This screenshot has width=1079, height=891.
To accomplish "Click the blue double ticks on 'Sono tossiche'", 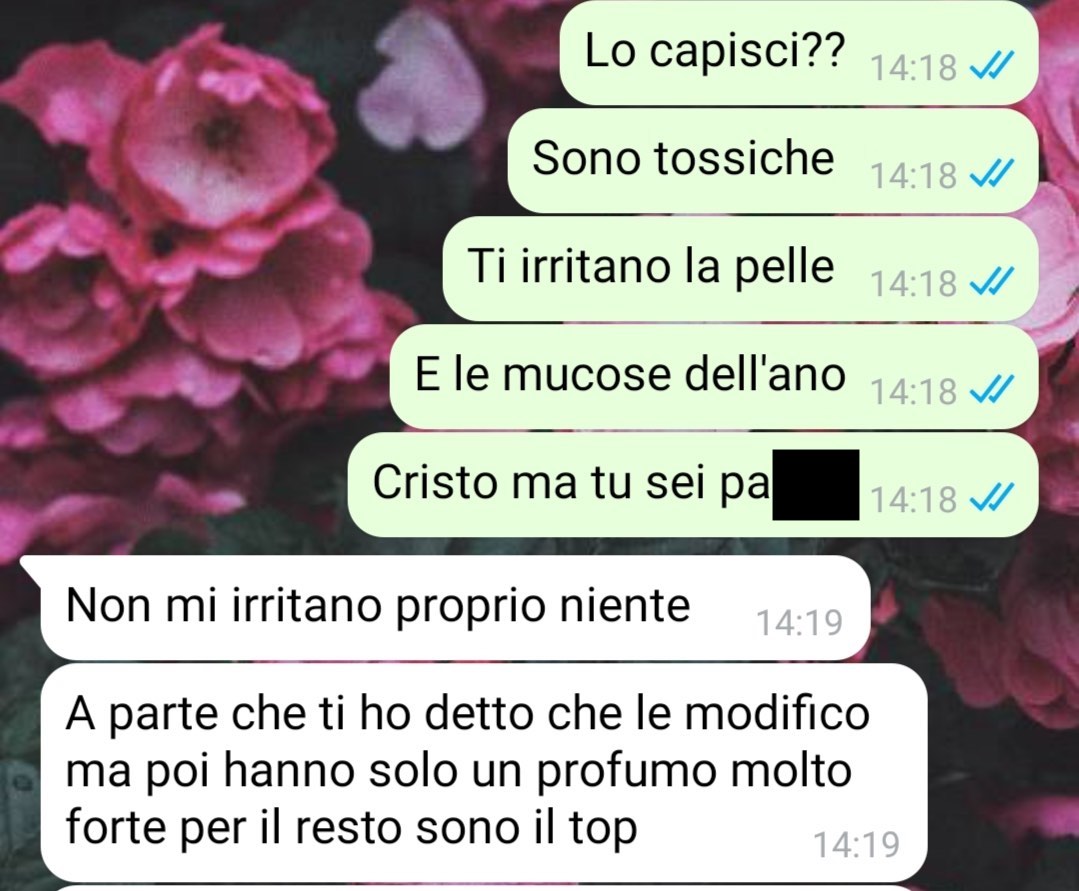I will pos(991,174).
